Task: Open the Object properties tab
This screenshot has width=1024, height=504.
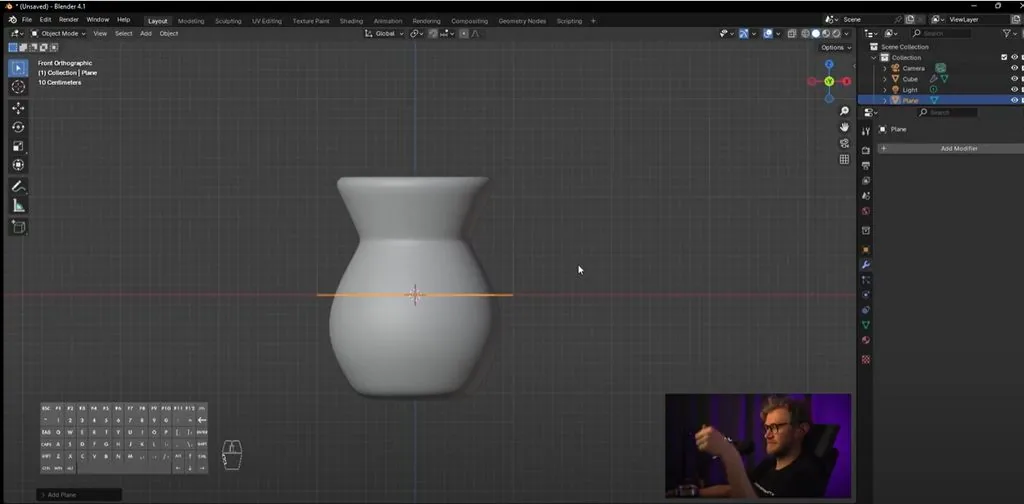Action: point(866,249)
